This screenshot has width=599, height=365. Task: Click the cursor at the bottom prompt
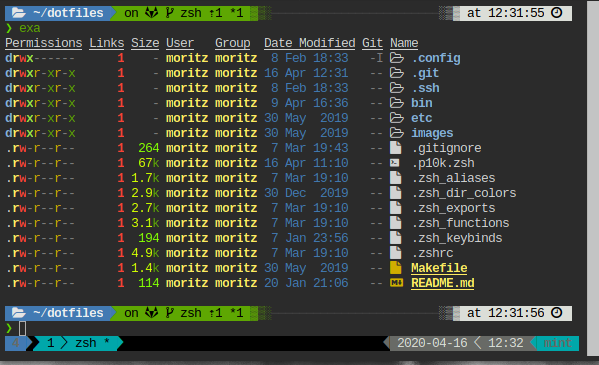coord(23,328)
